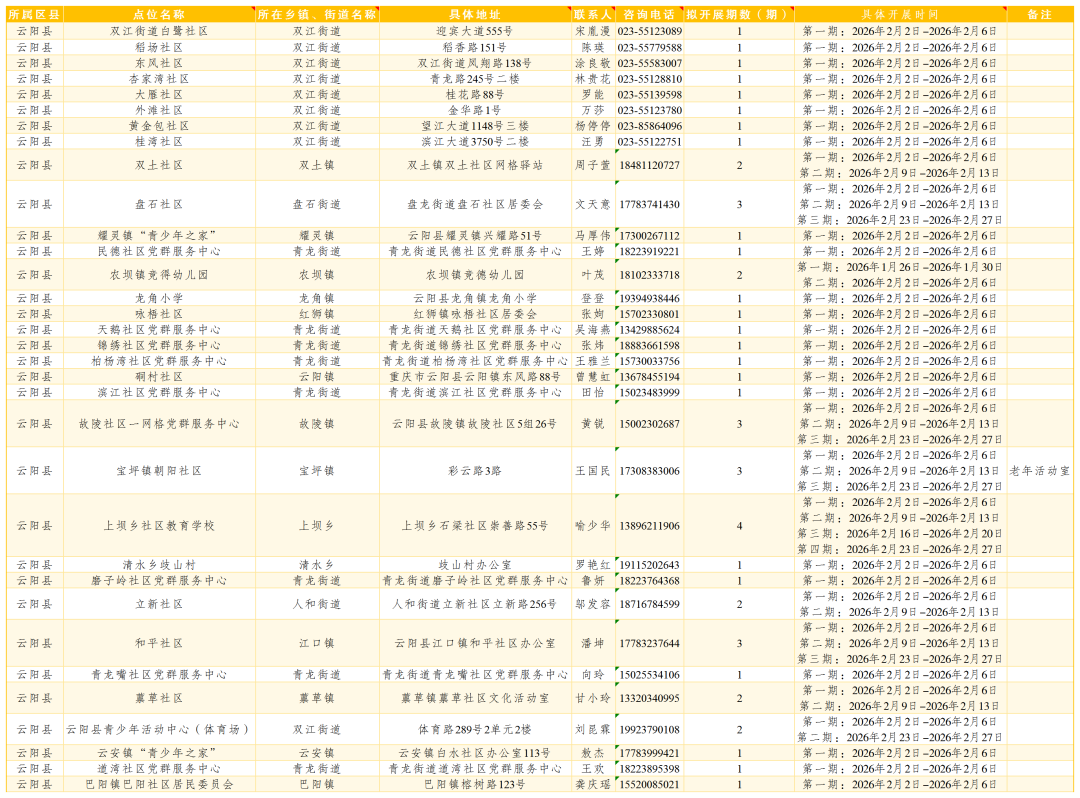Select address 稻香路151号
Viewport: 1080px width, 798px height.
[x=475, y=48]
